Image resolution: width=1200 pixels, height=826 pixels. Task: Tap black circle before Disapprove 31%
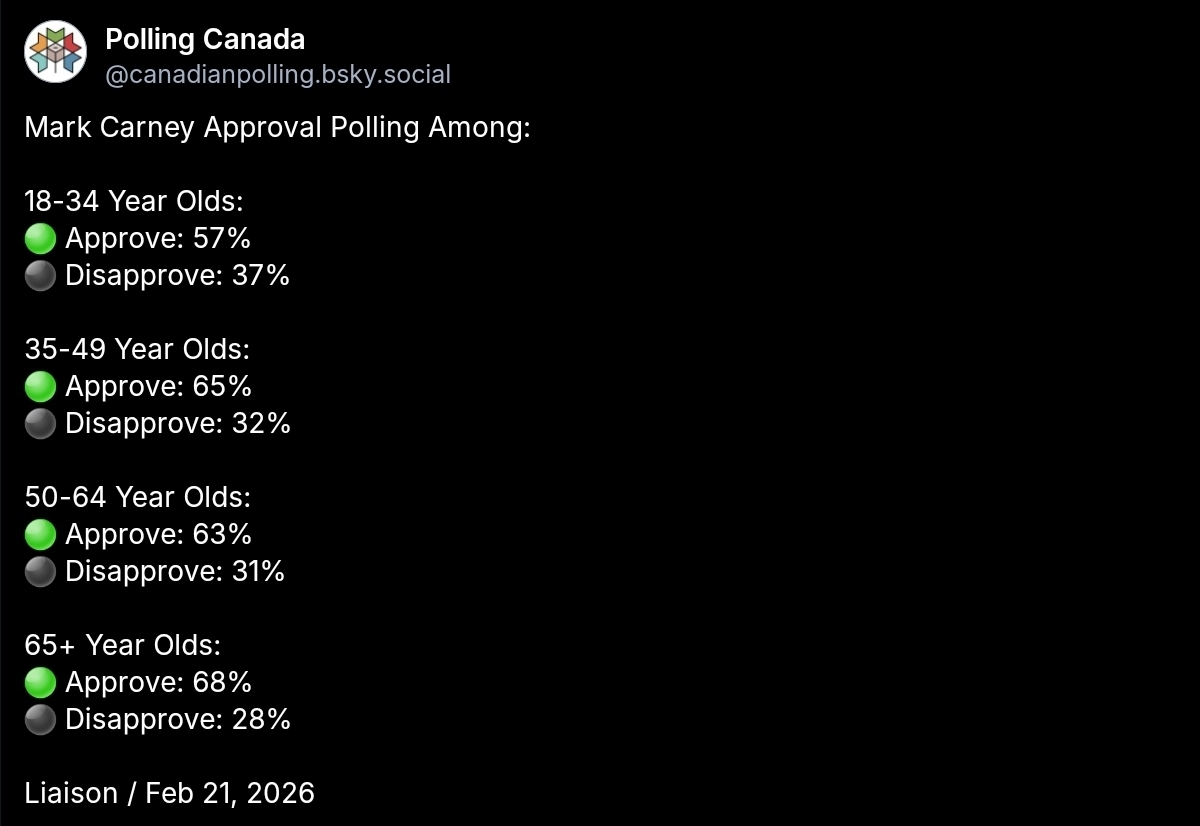click(40, 572)
